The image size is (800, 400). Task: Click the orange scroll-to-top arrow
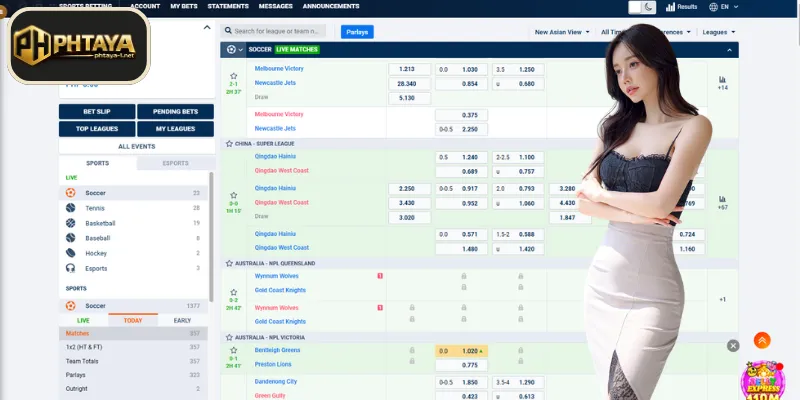pyautogui.click(x=762, y=340)
